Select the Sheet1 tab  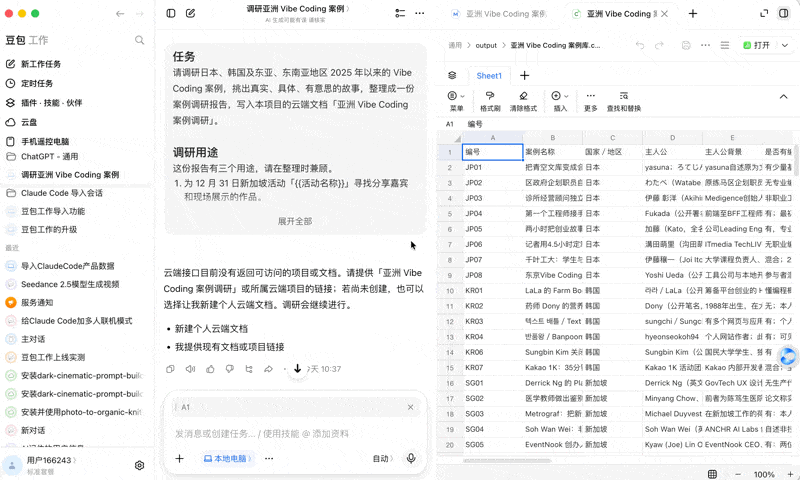tap(489, 75)
